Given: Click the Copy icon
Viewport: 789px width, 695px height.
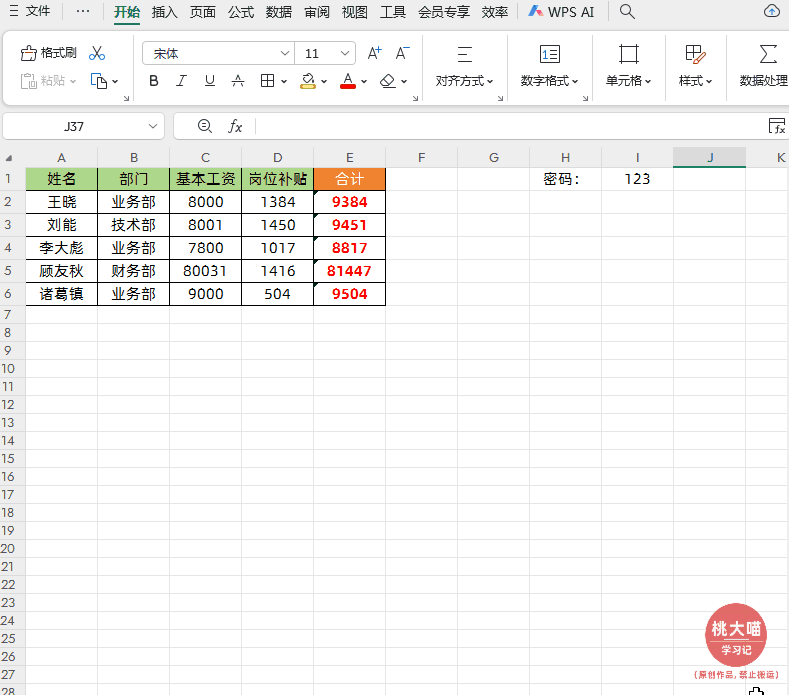Looking at the screenshot, I should (99, 81).
